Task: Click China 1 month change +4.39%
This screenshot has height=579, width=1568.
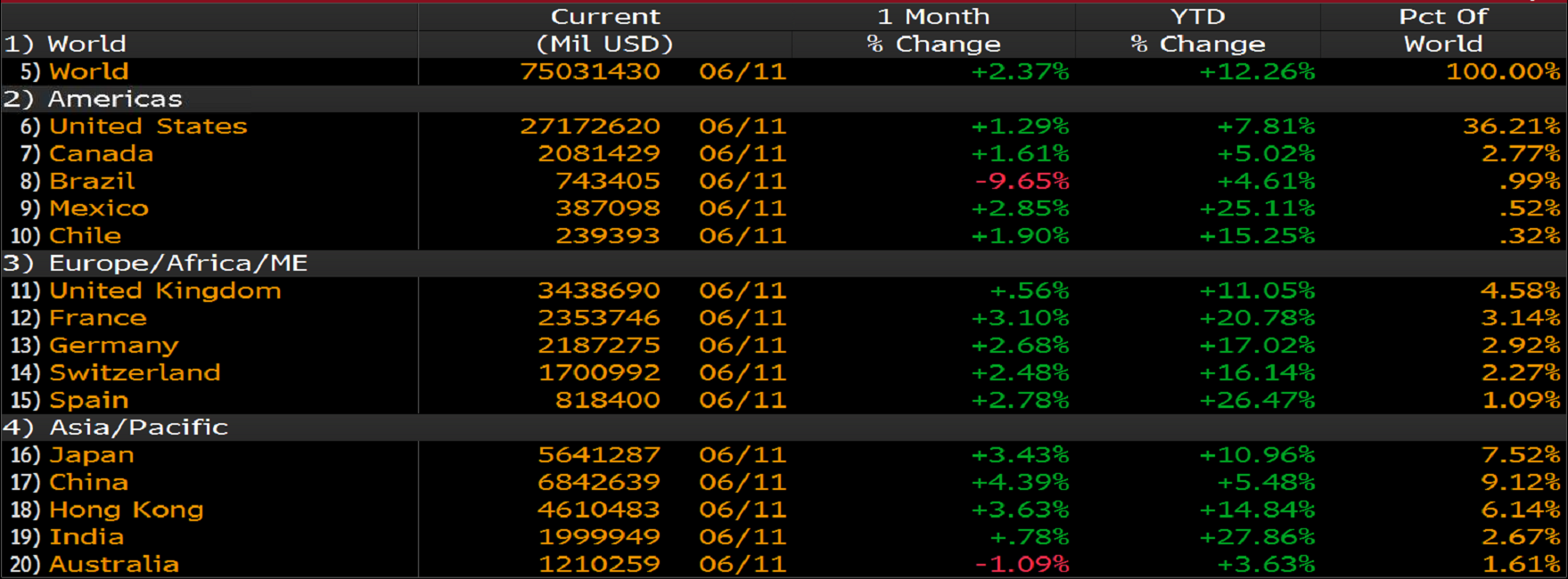Action: (x=1020, y=482)
